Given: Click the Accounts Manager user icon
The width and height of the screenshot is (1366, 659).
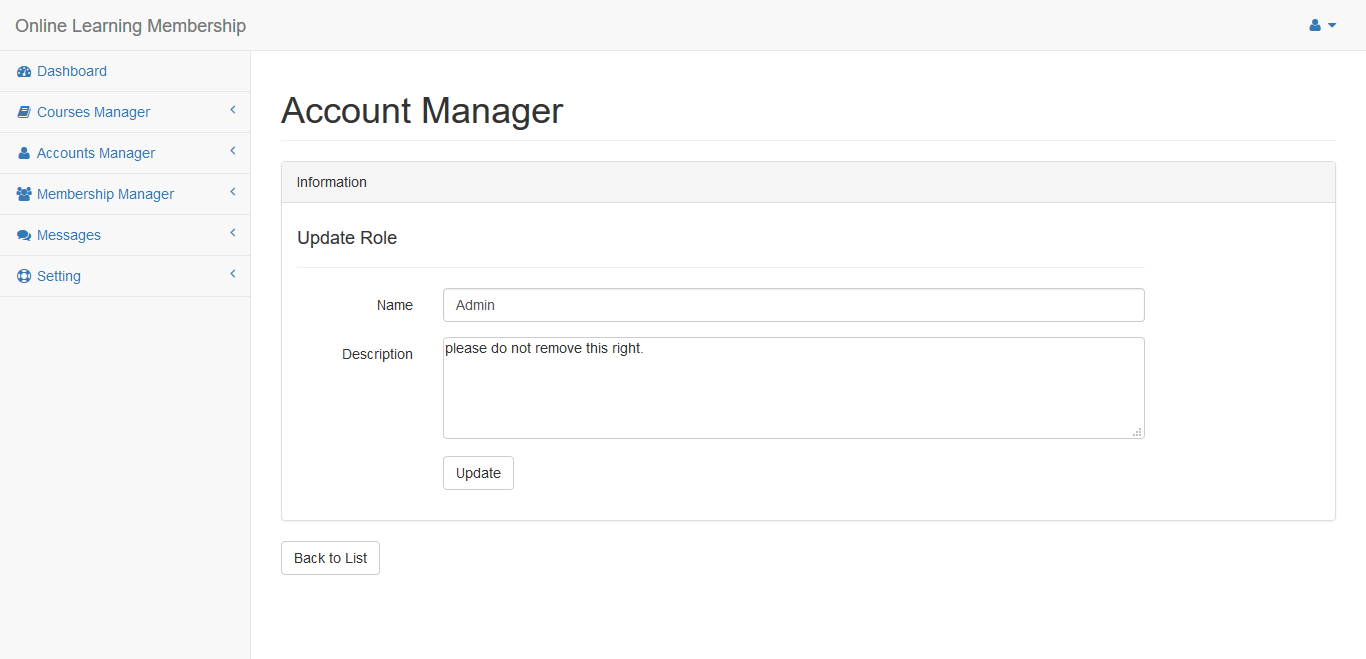Looking at the screenshot, I should click(24, 154).
